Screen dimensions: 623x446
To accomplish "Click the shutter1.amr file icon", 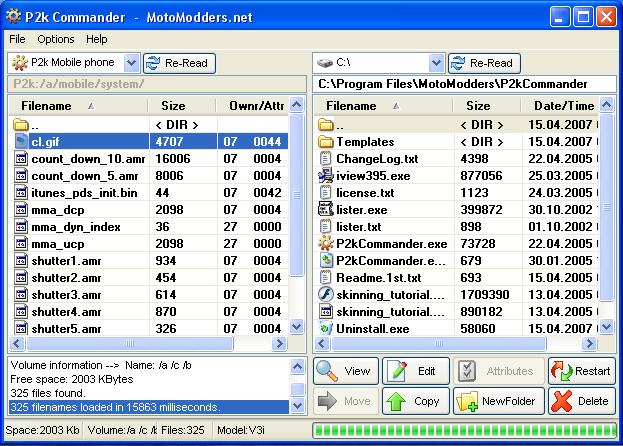I will click(21, 261).
